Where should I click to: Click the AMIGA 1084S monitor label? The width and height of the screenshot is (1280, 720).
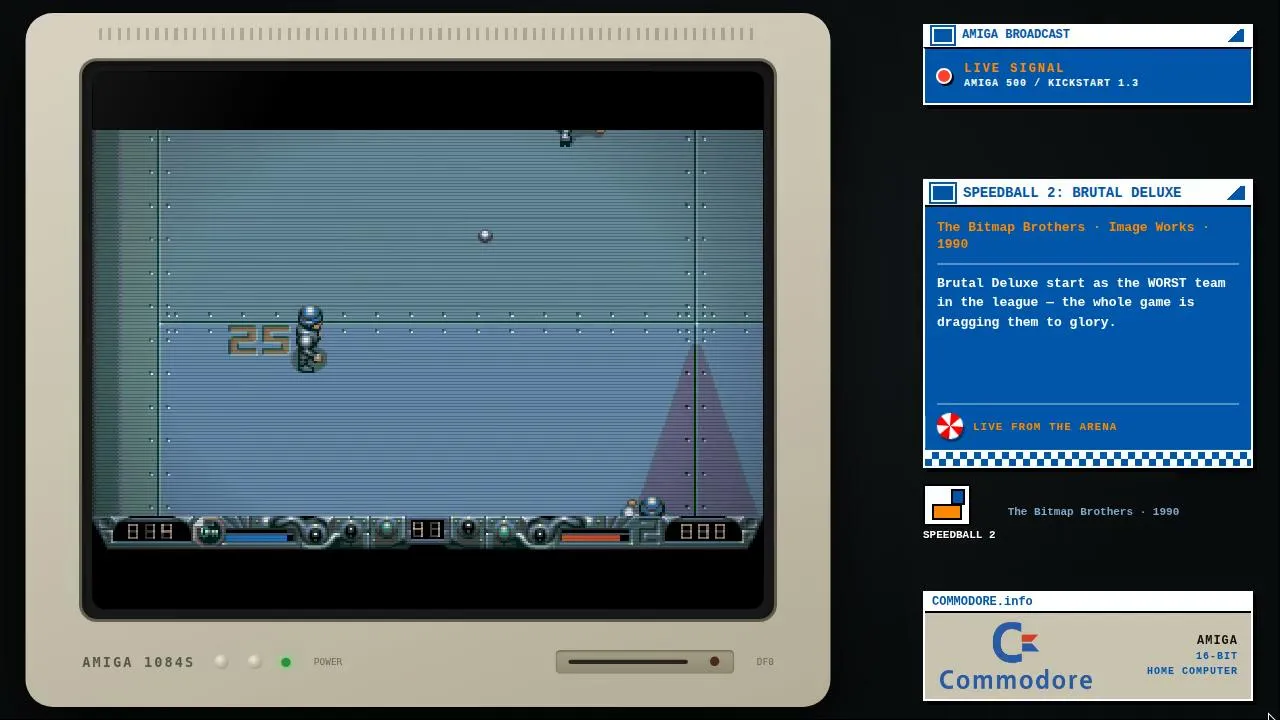(138, 662)
